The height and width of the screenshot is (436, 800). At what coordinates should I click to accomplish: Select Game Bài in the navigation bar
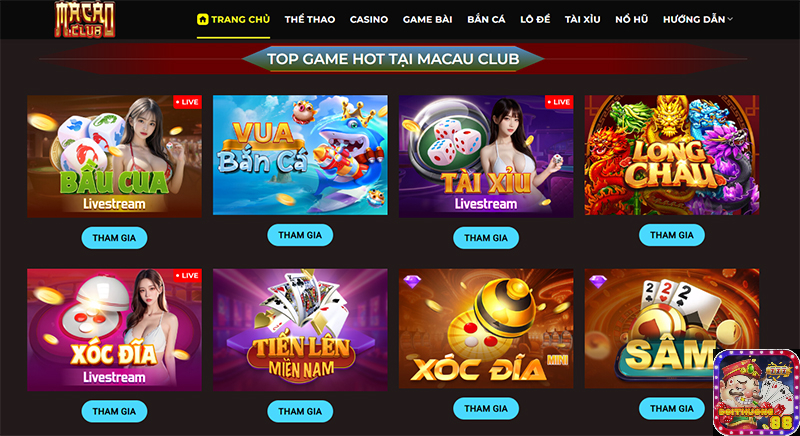(428, 19)
